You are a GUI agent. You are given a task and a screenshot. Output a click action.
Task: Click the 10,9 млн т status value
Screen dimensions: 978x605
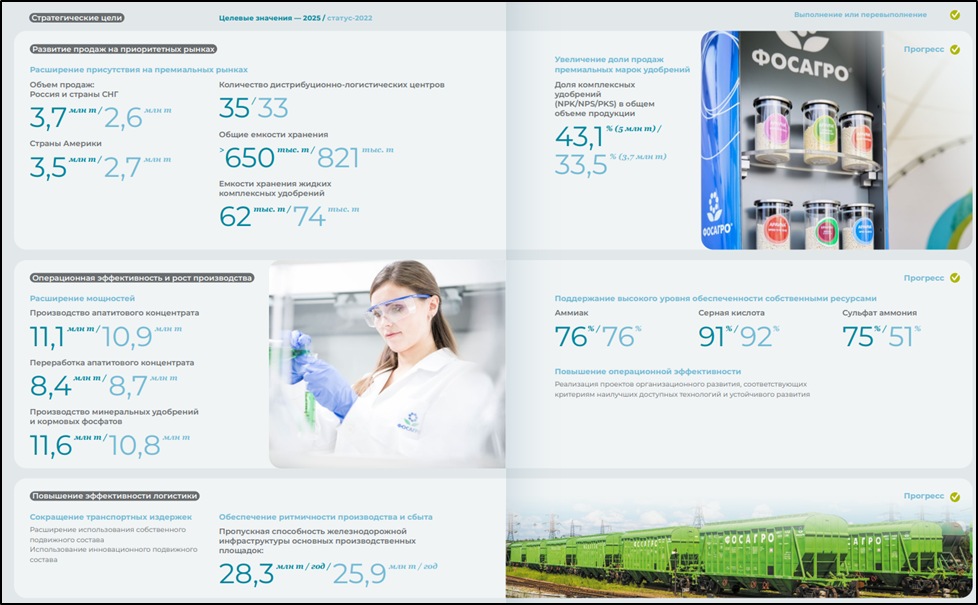[x=142, y=337]
